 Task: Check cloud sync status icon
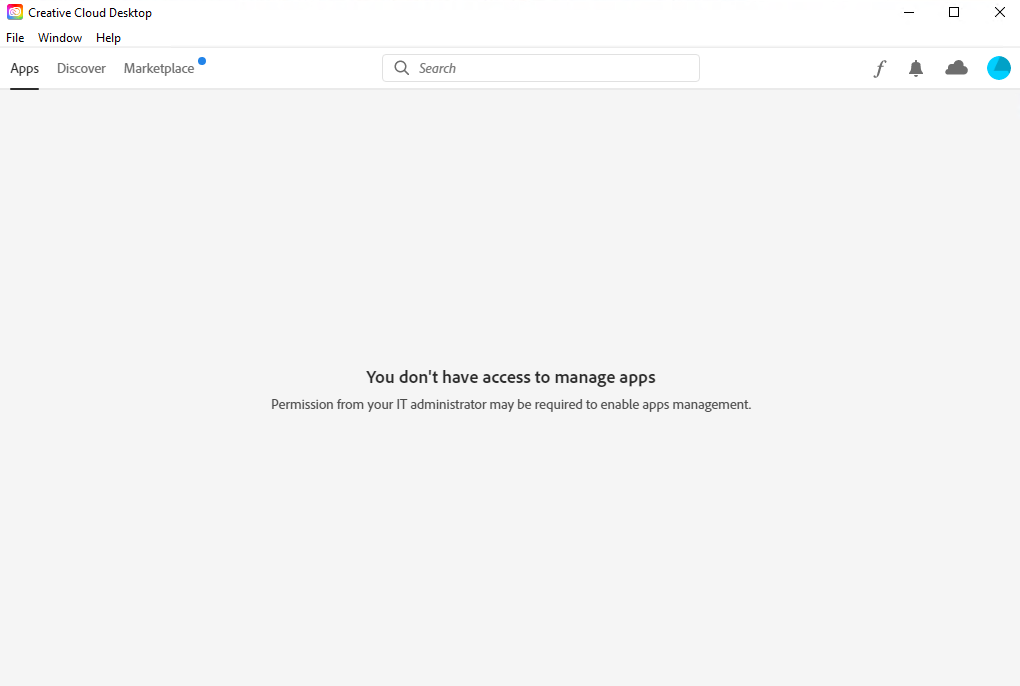957,68
